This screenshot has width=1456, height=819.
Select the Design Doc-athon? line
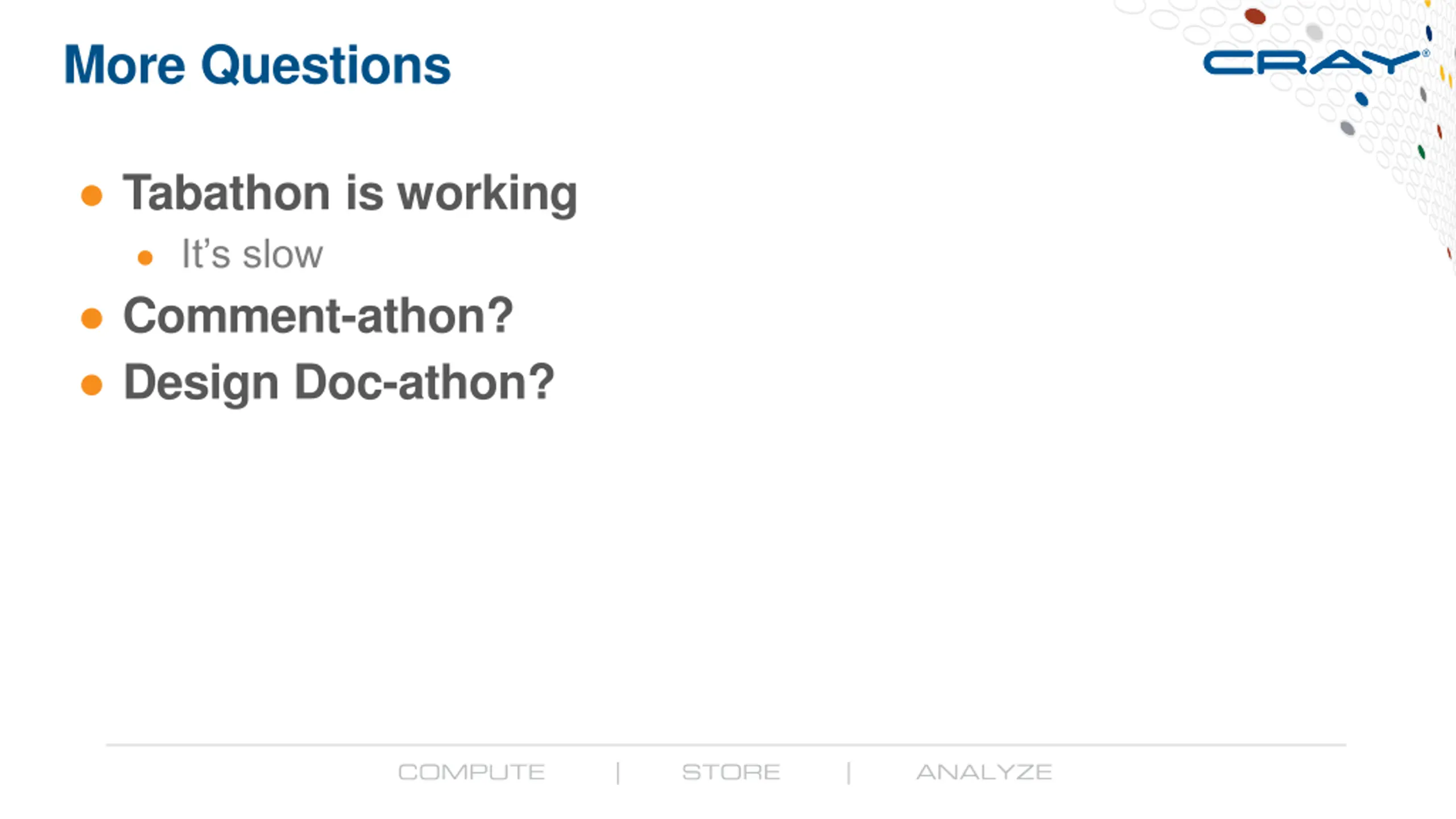click(339, 383)
